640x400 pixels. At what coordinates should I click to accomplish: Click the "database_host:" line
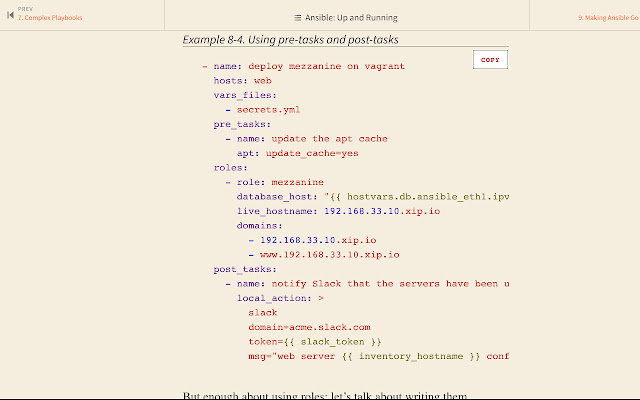(373, 197)
